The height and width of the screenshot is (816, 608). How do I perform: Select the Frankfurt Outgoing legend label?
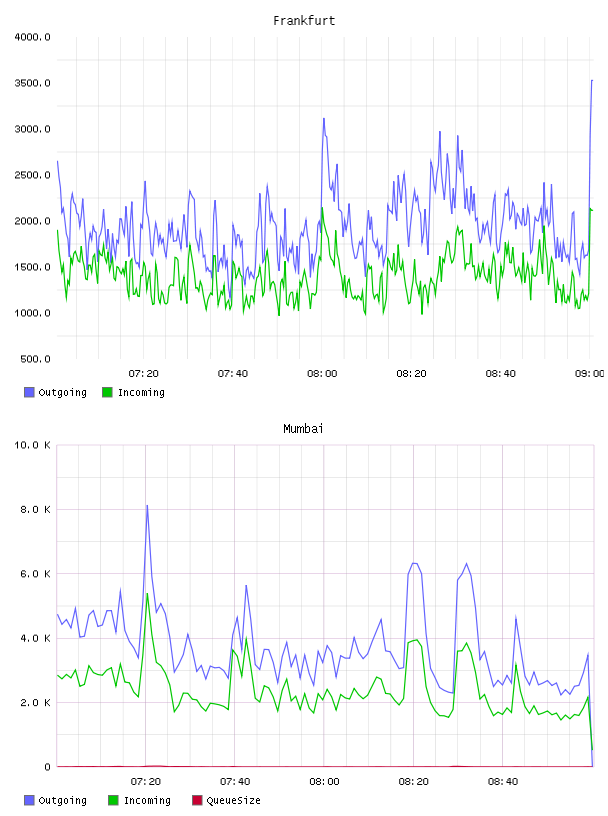(x=62, y=392)
